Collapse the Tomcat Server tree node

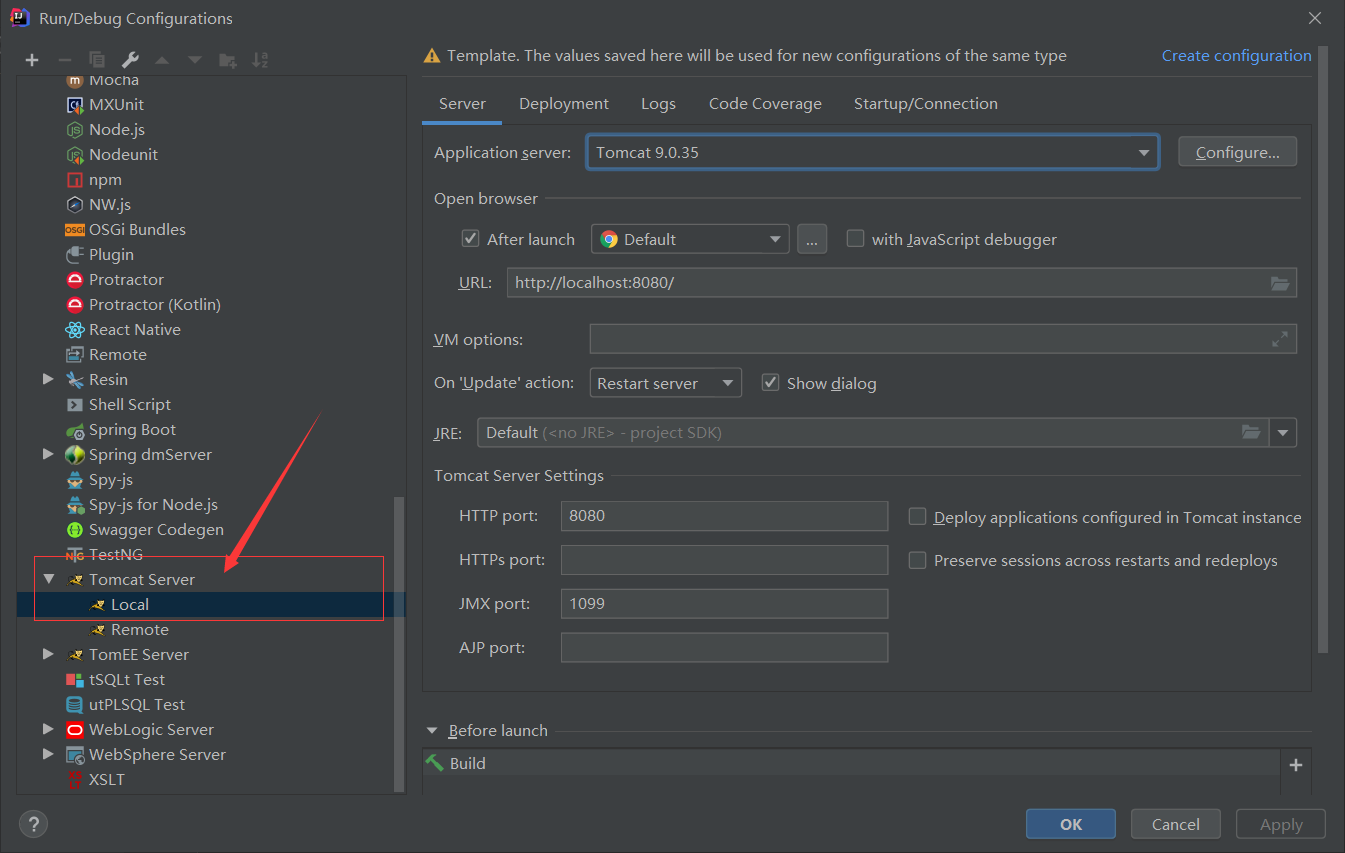point(48,579)
